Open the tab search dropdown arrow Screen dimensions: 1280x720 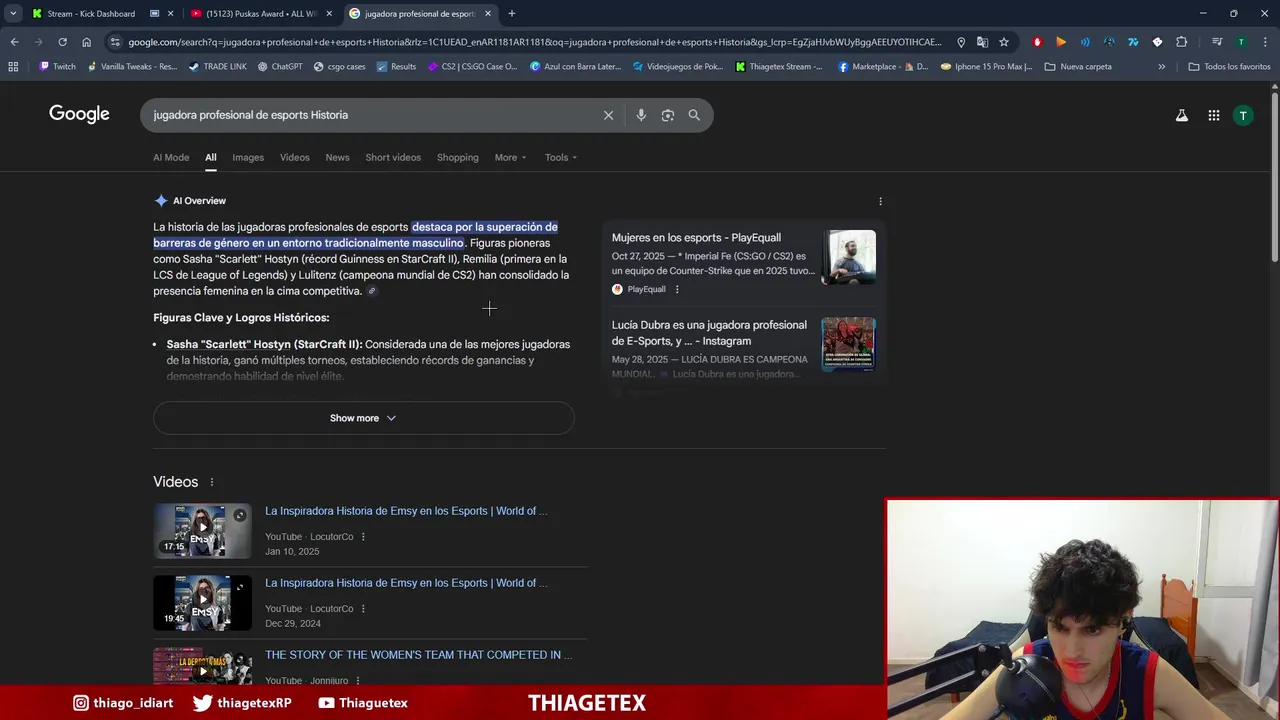13,14
